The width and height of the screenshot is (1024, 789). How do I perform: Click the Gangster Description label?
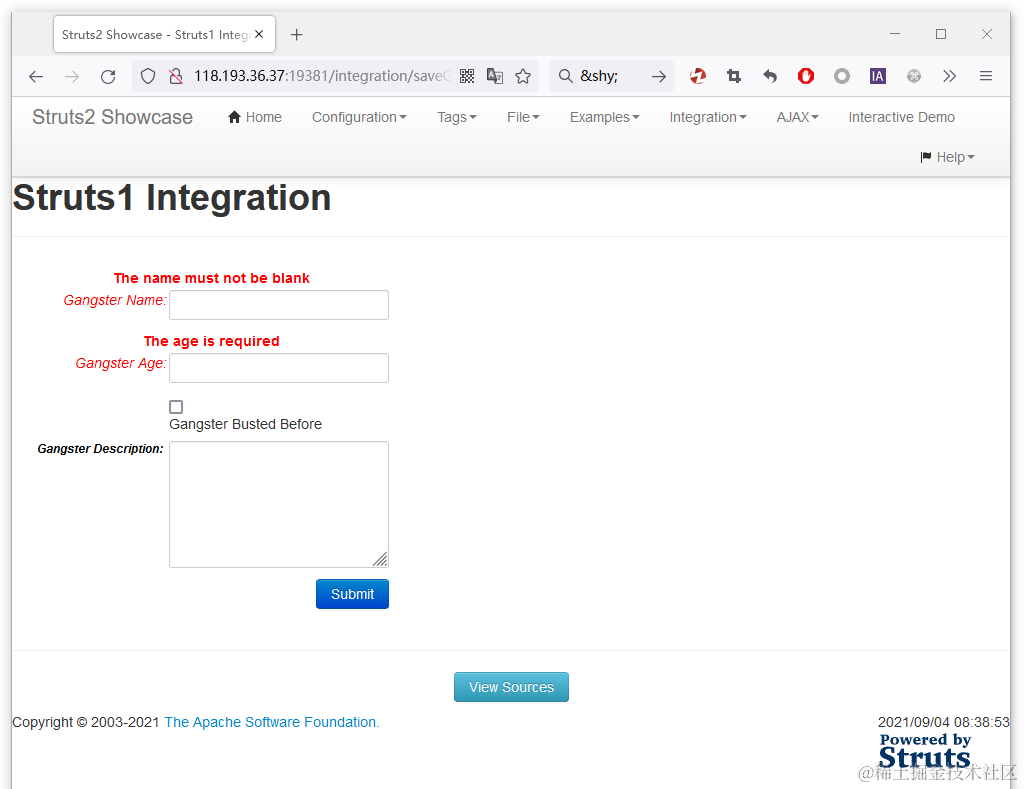101,449
